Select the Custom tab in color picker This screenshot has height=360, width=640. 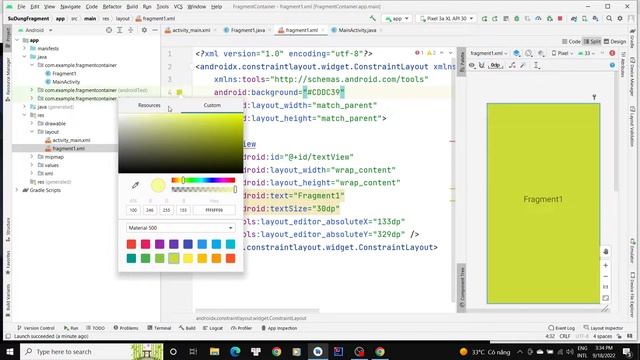(x=212, y=105)
